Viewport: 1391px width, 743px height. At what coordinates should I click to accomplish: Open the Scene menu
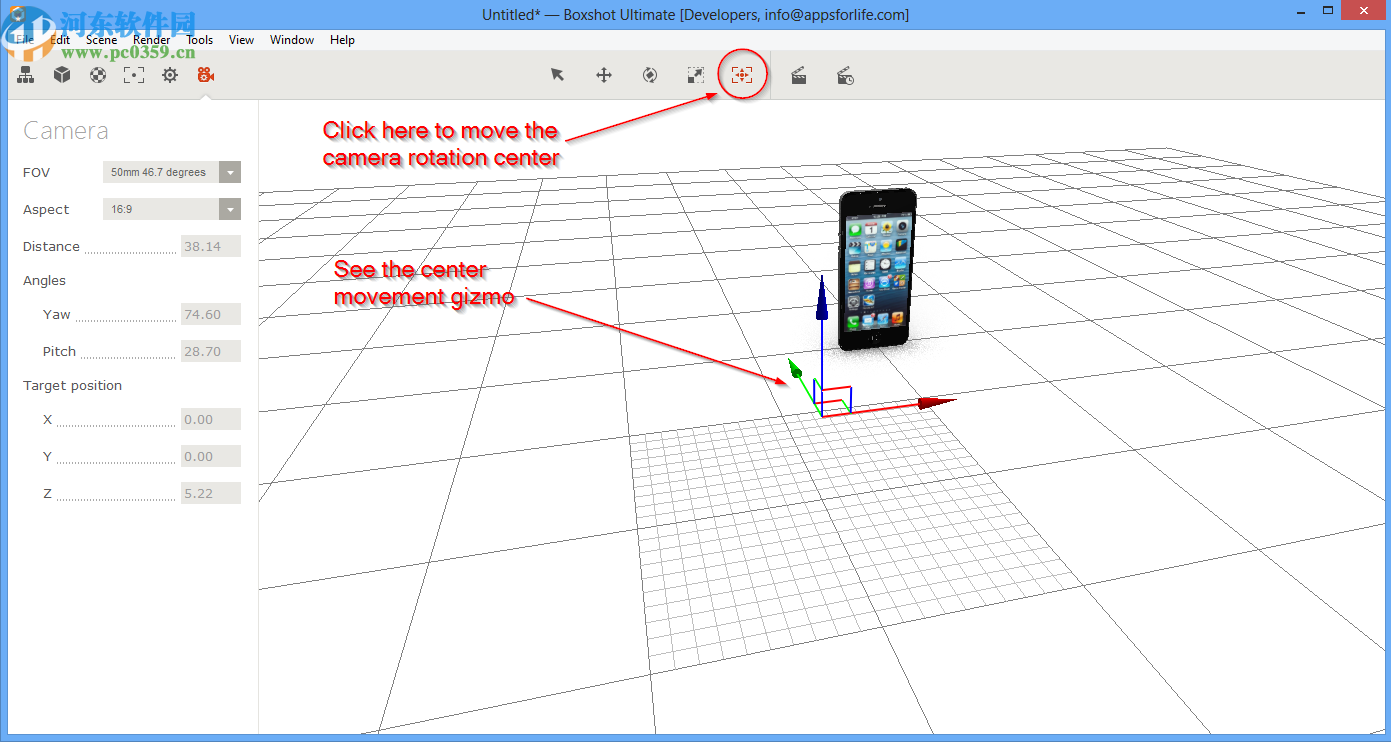[101, 40]
